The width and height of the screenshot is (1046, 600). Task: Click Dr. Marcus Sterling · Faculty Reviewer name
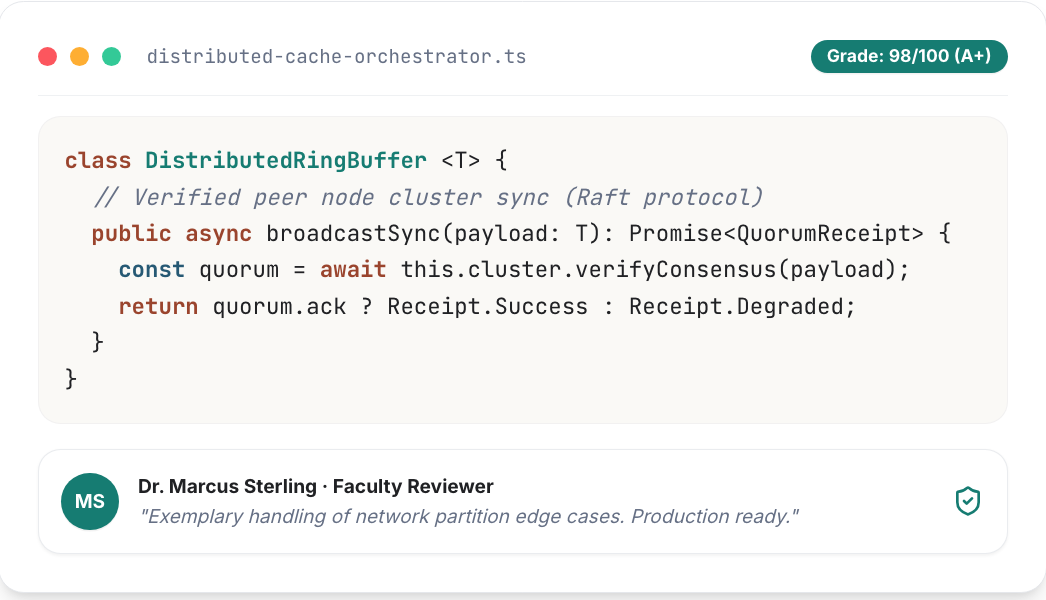click(x=316, y=487)
